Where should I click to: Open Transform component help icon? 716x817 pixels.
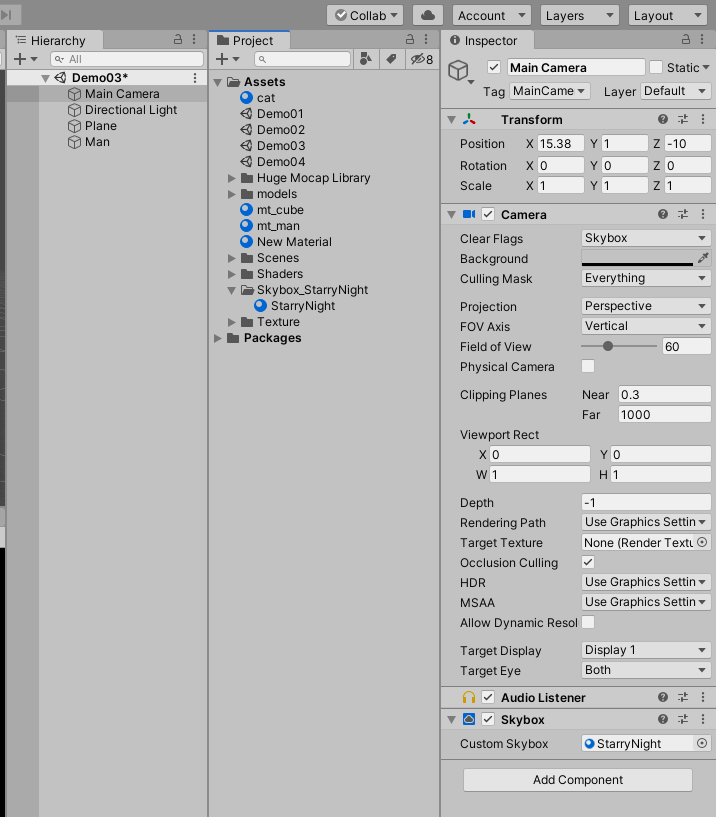pyautogui.click(x=663, y=119)
